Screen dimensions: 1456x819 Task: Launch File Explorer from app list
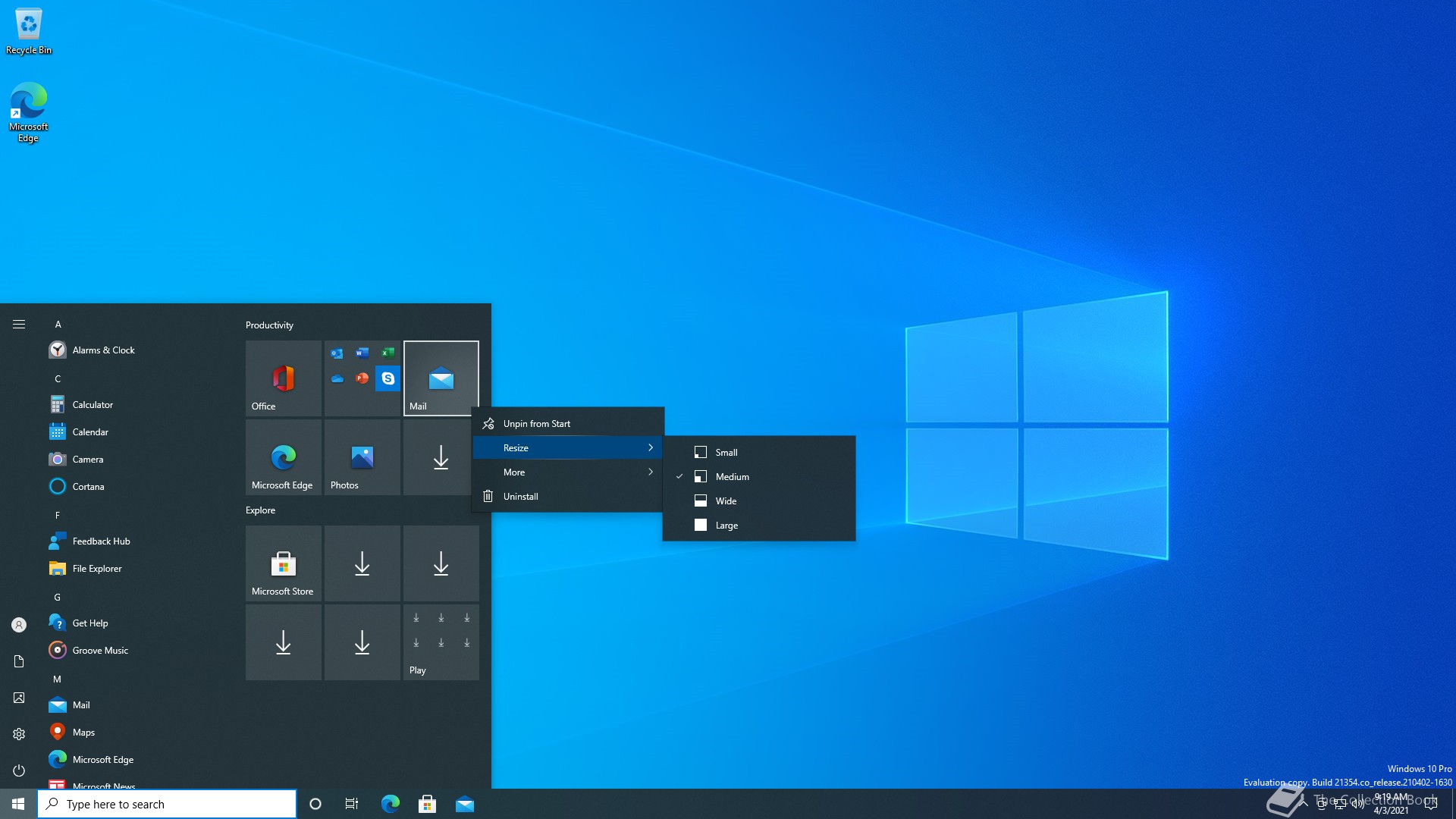[136, 569]
